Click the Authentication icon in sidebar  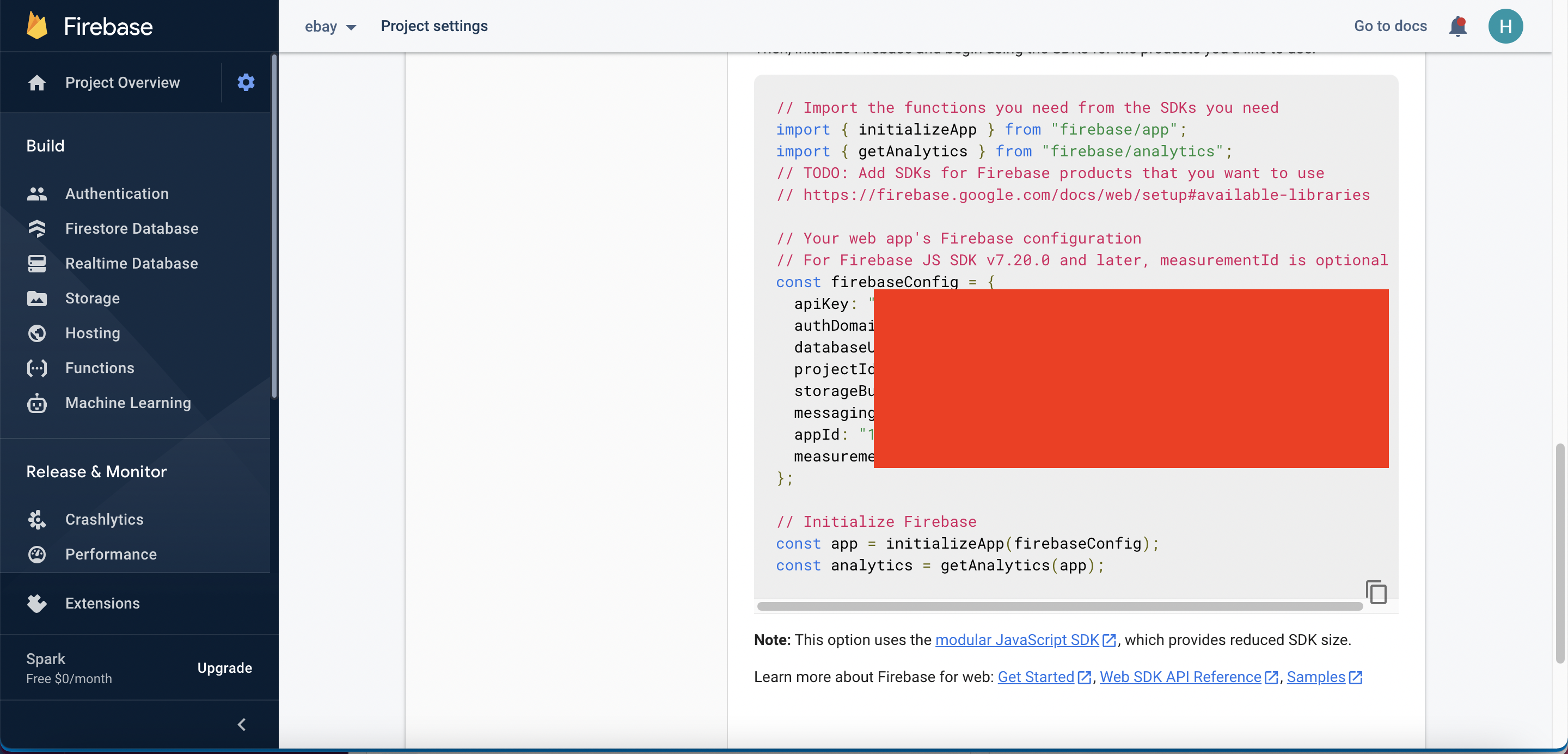(35, 193)
